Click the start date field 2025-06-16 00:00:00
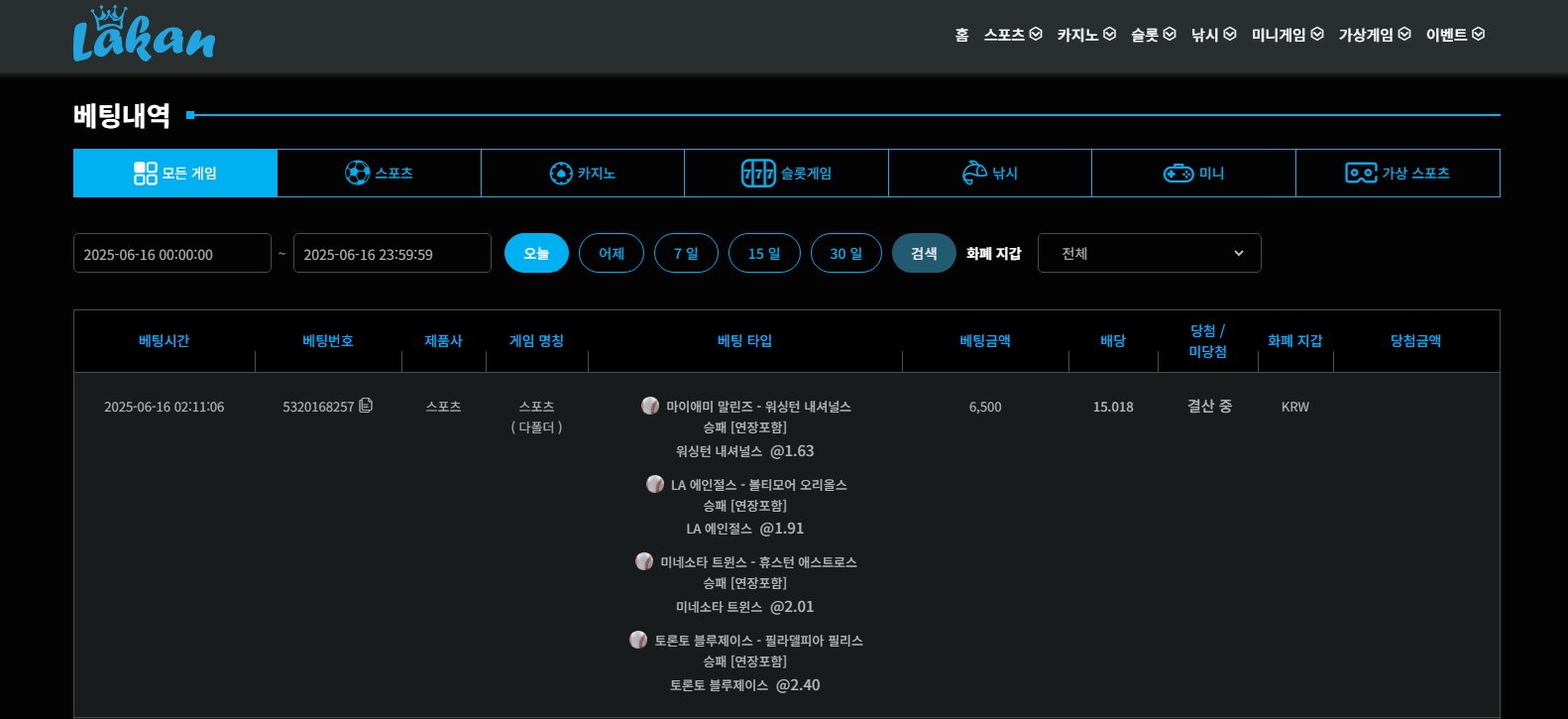1568x719 pixels. pos(172,253)
